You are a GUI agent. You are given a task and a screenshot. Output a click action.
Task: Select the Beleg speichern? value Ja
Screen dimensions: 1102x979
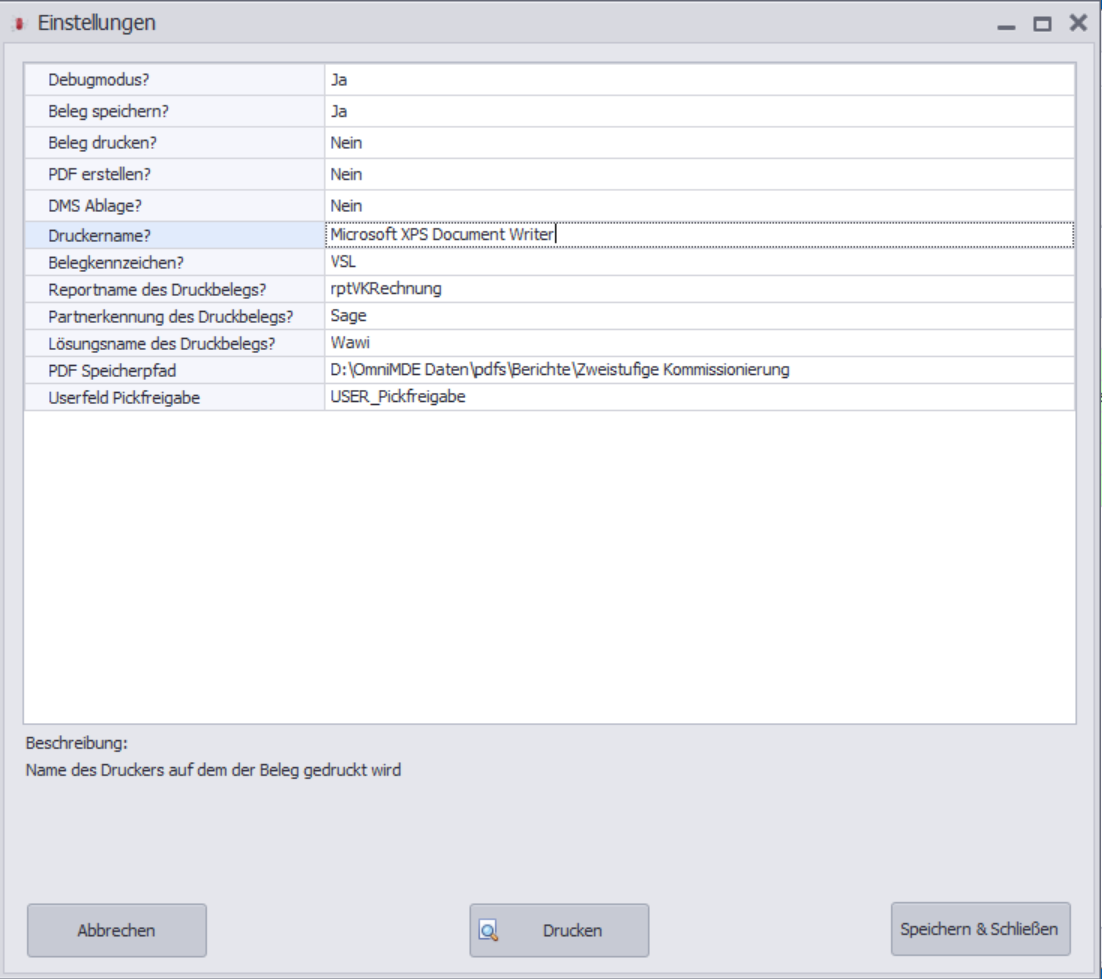(699, 111)
